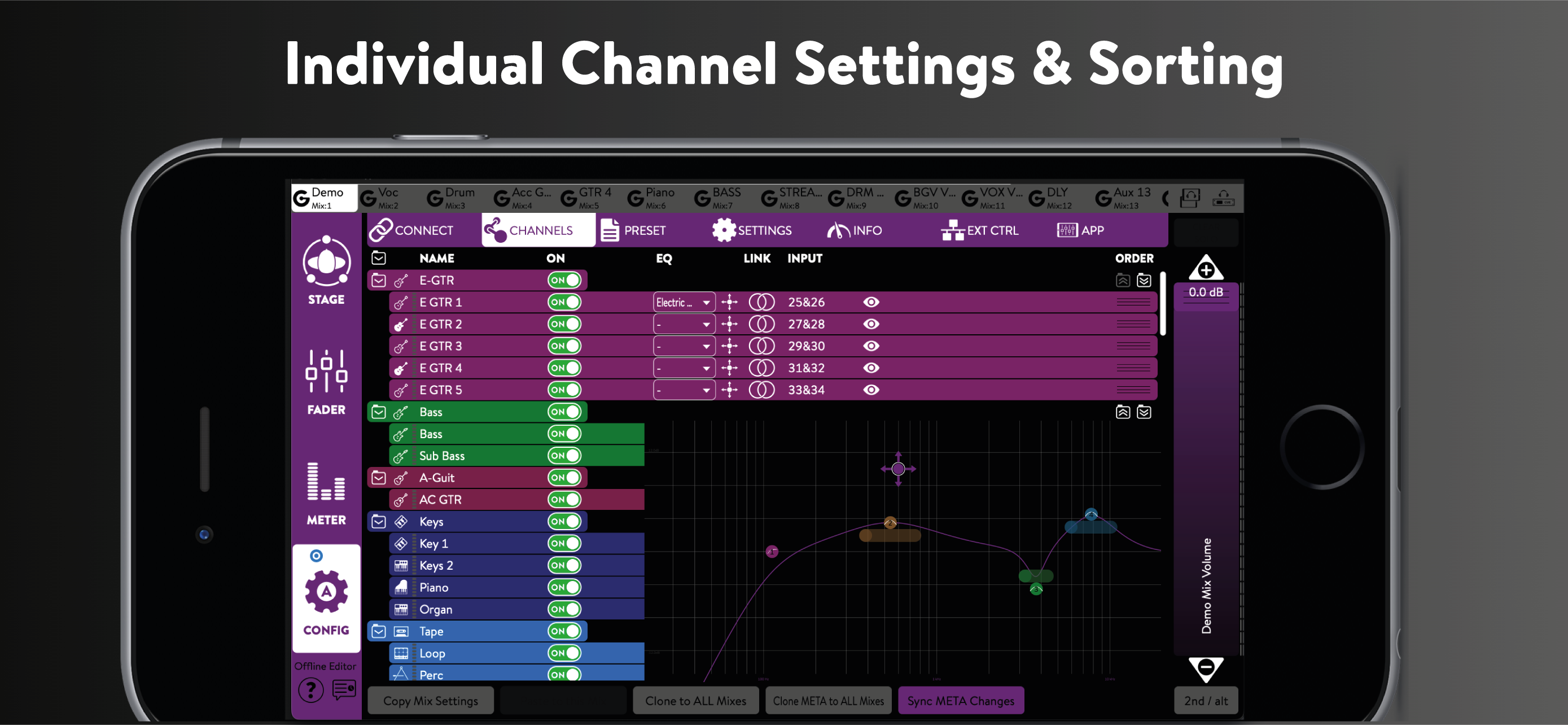The width and height of the screenshot is (1568, 725).
Task: Grab the drag handle of E GTR 5
Action: point(1133,390)
